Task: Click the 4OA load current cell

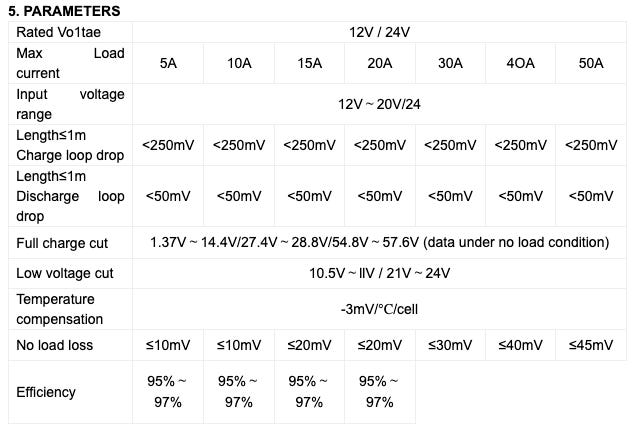Action: click(520, 62)
